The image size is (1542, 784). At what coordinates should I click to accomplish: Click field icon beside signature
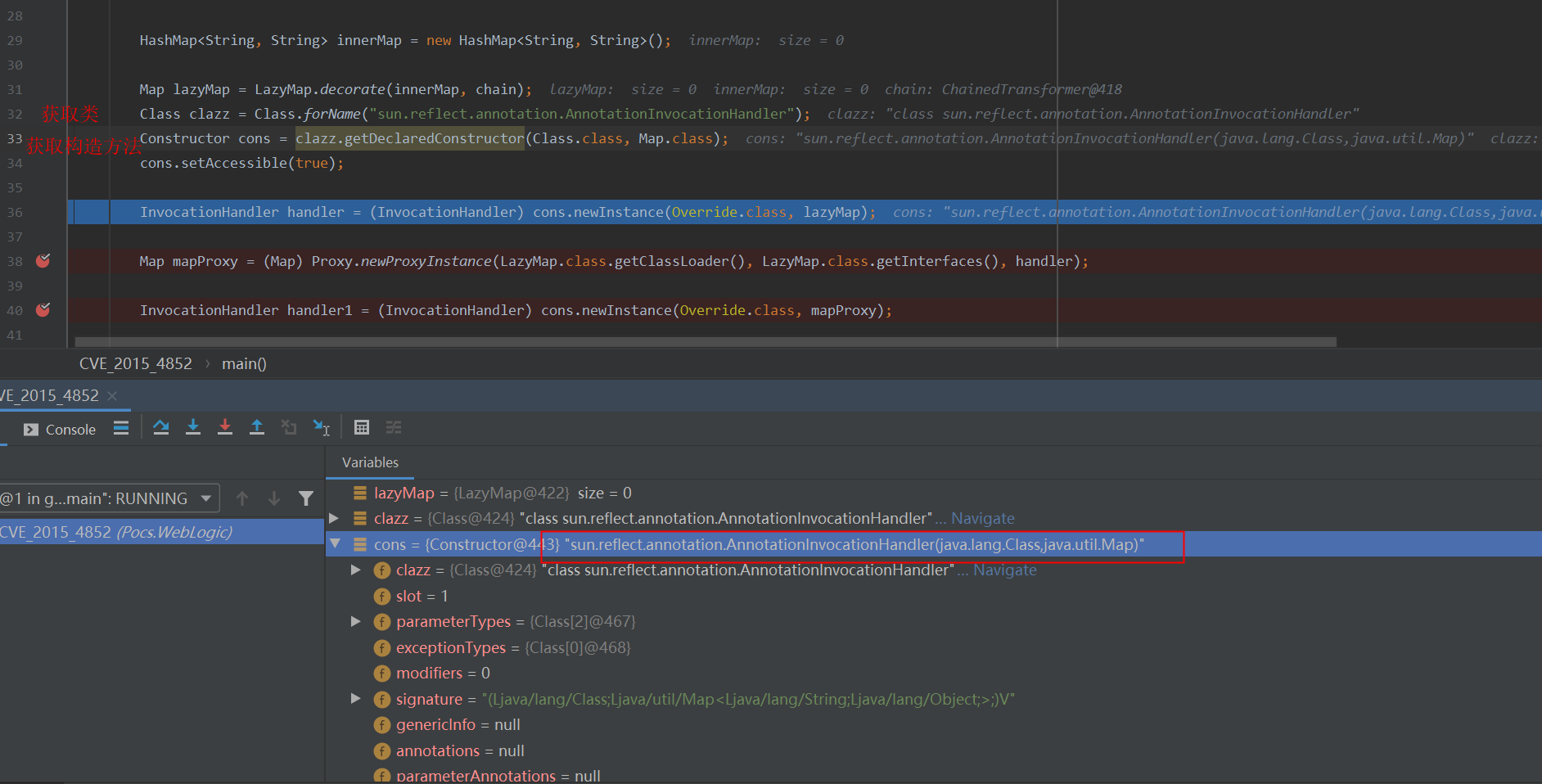(382, 699)
